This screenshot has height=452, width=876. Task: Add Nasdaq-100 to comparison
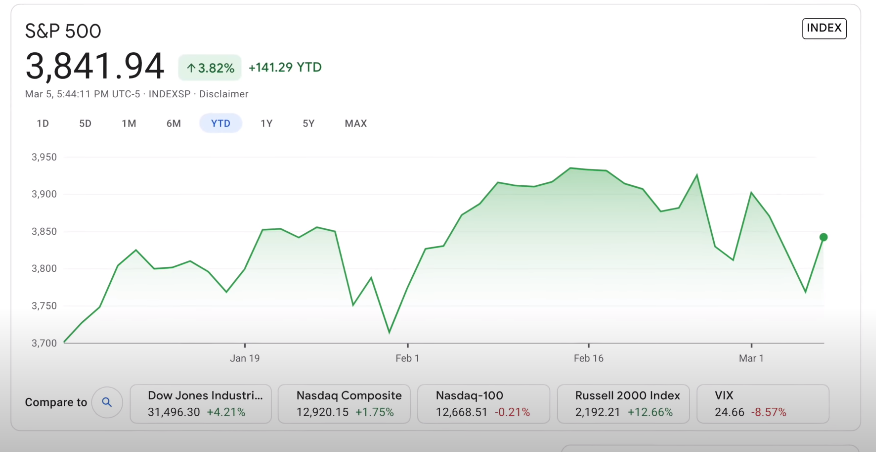[x=483, y=403]
